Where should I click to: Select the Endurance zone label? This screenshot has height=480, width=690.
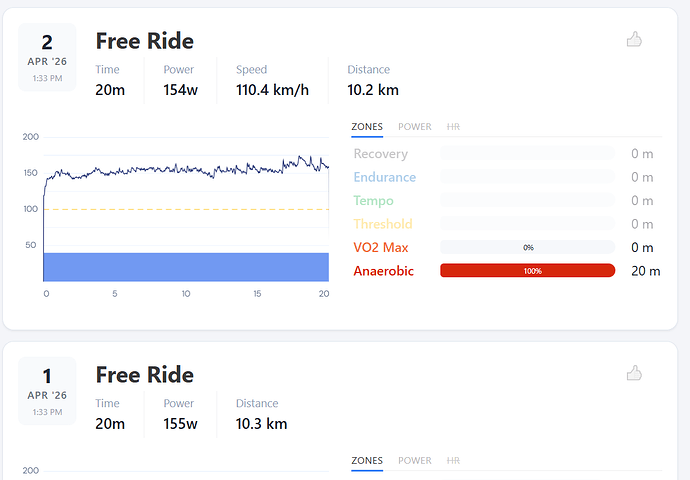click(384, 177)
